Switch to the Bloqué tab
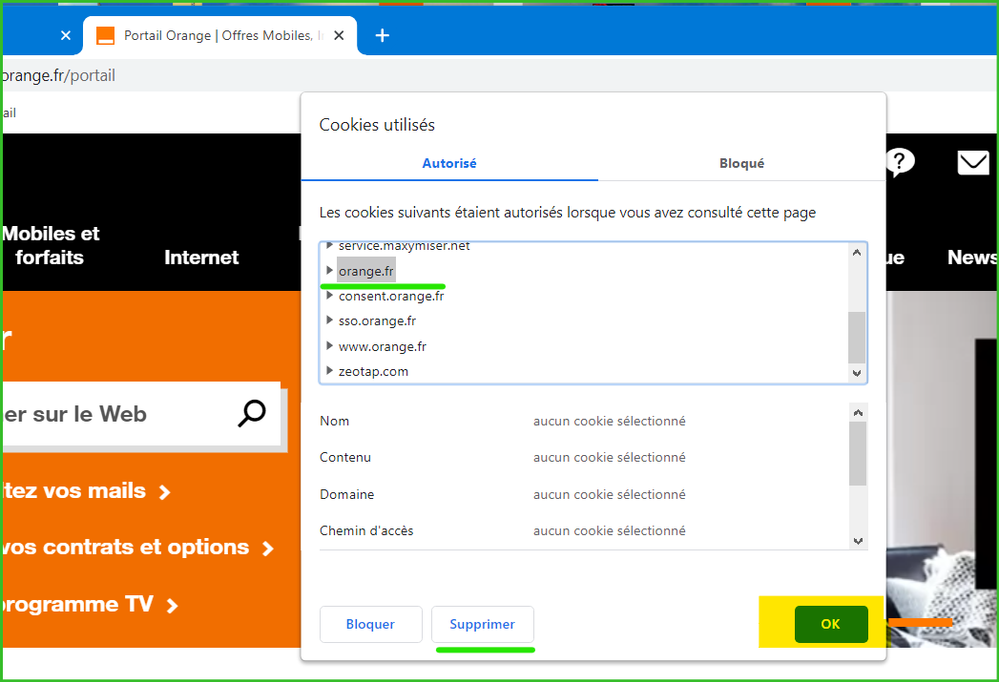Image resolution: width=999 pixels, height=682 pixels. (x=741, y=163)
